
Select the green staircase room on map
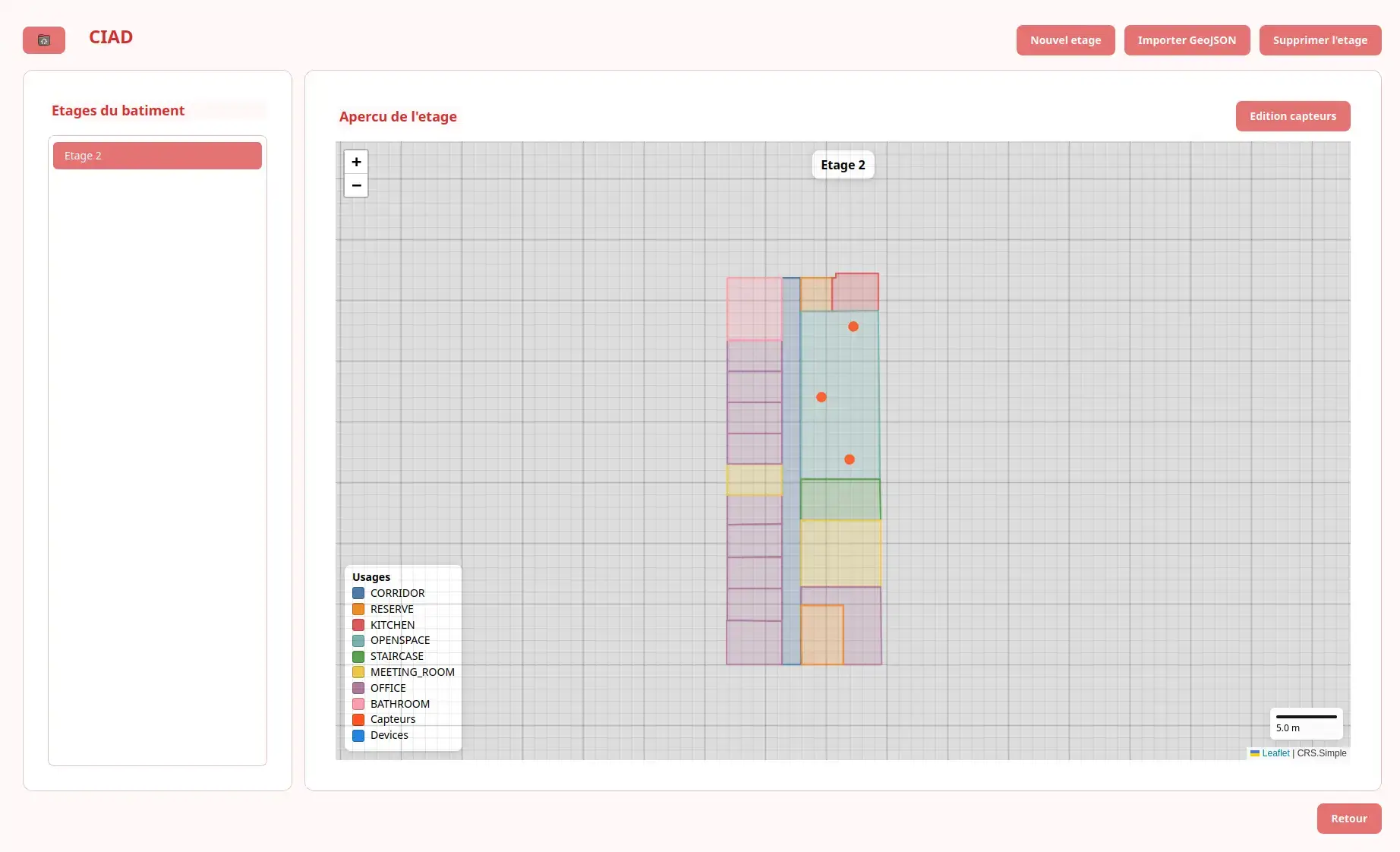[x=840, y=499]
